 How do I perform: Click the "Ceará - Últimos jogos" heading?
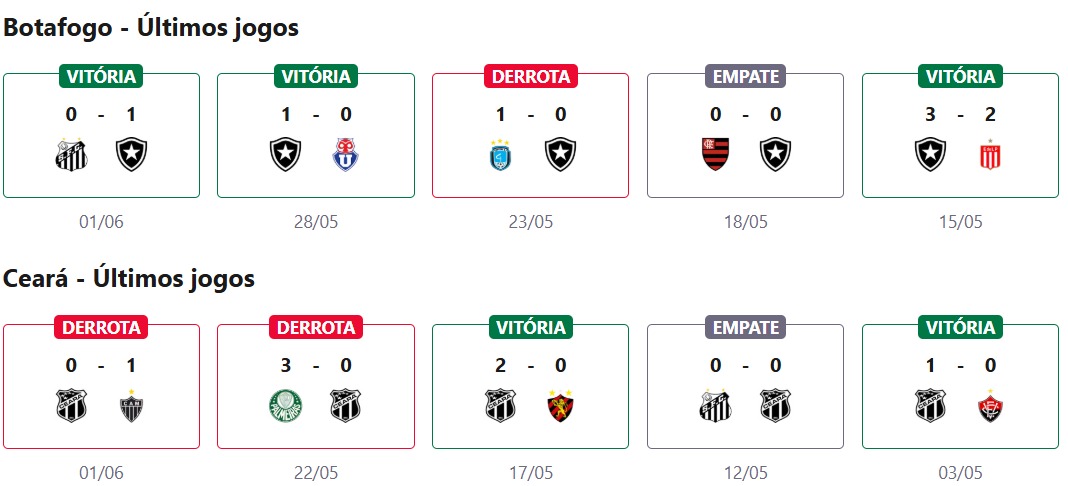click(x=129, y=279)
